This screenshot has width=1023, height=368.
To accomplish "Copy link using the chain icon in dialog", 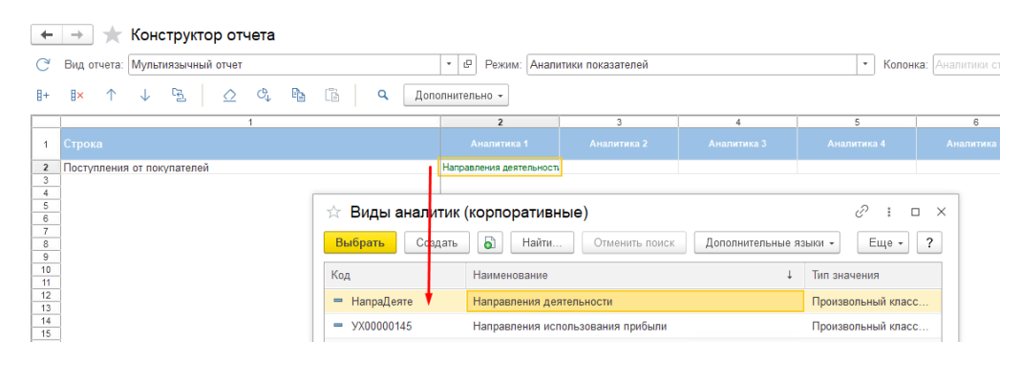I will click(x=862, y=212).
